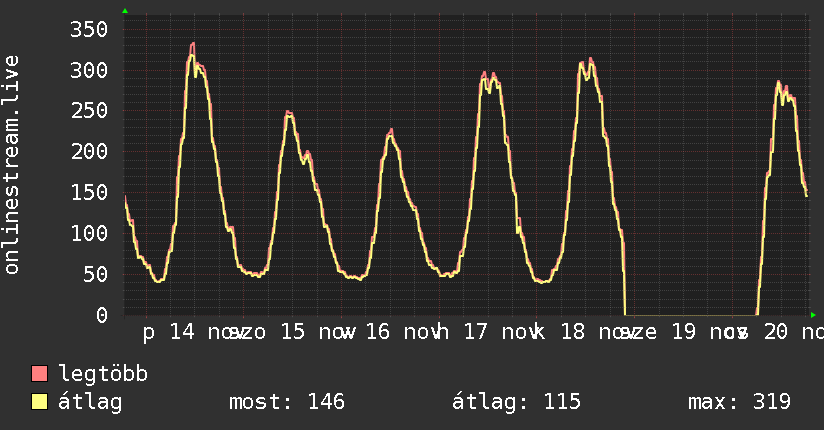Click the 350 label on the y-axis
824x430 pixels.
[x=87, y=29]
